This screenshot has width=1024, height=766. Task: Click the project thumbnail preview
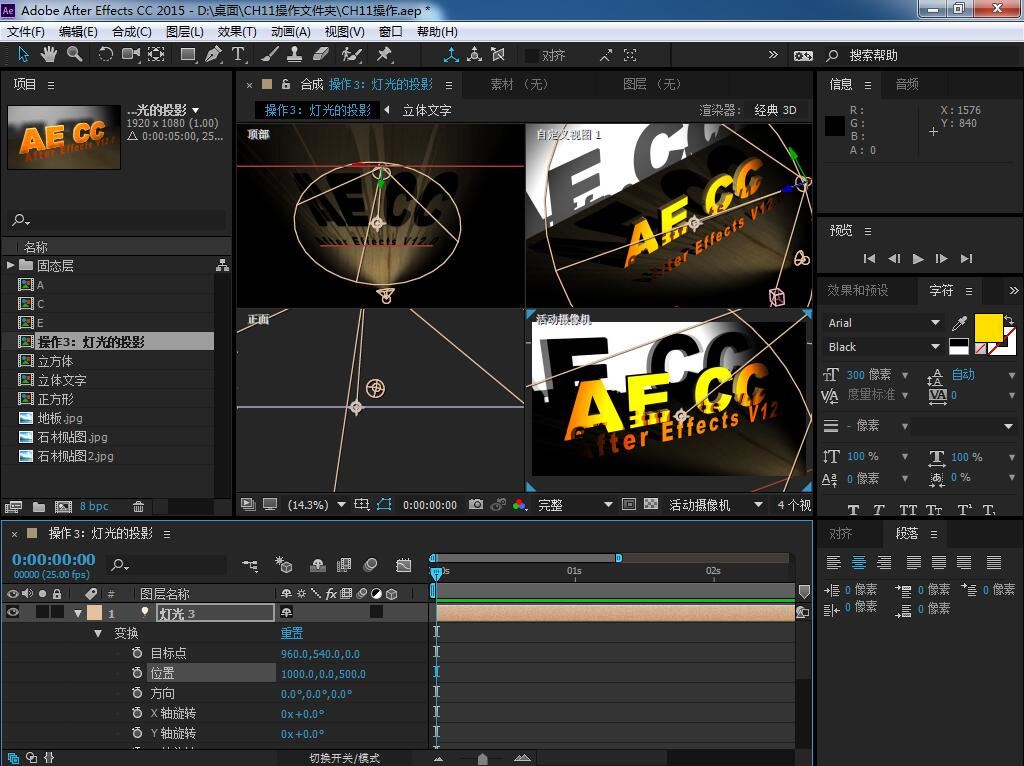[64, 137]
